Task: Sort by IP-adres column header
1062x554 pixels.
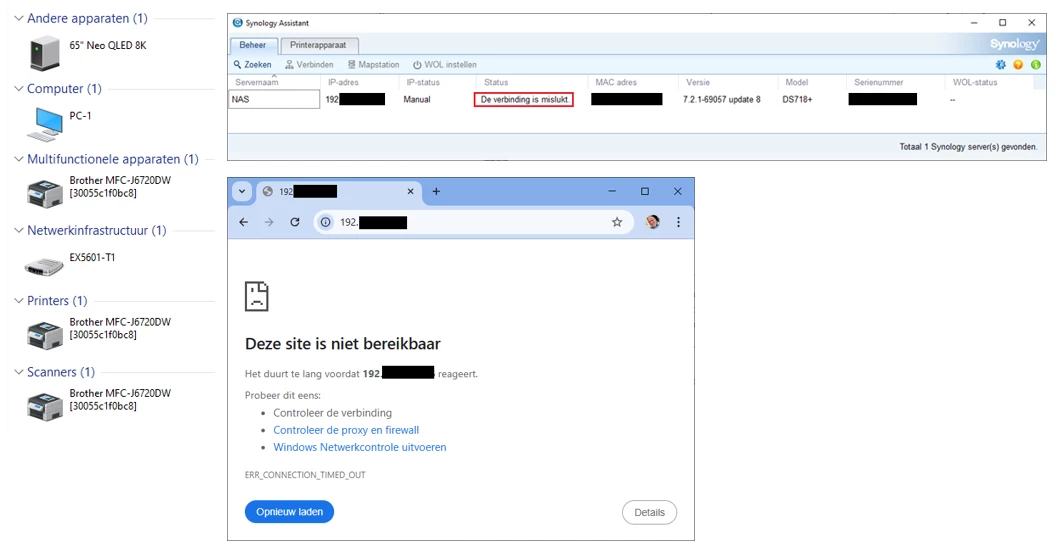Action: pyautogui.click(x=360, y=83)
